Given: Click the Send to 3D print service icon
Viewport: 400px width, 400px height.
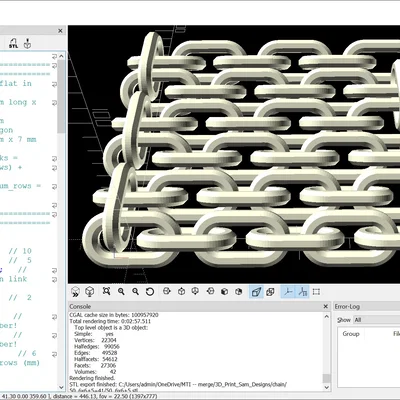Looking at the screenshot, I should click(x=27, y=43).
